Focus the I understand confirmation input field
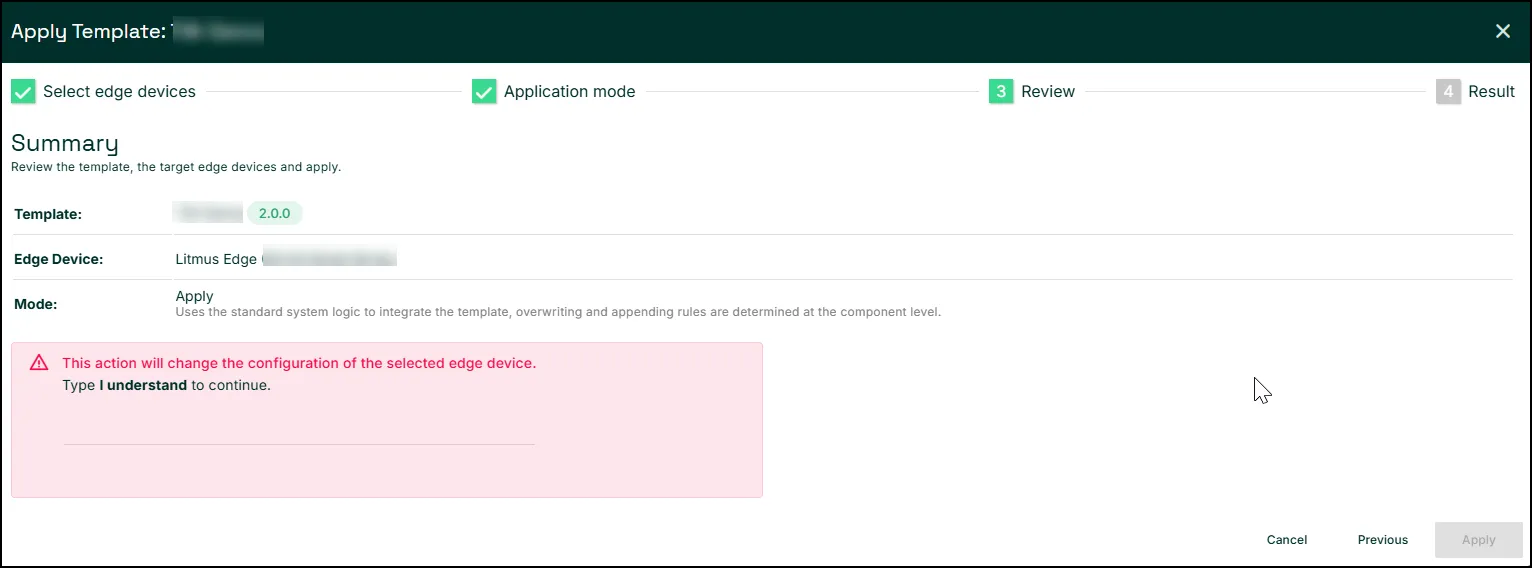 (x=299, y=430)
